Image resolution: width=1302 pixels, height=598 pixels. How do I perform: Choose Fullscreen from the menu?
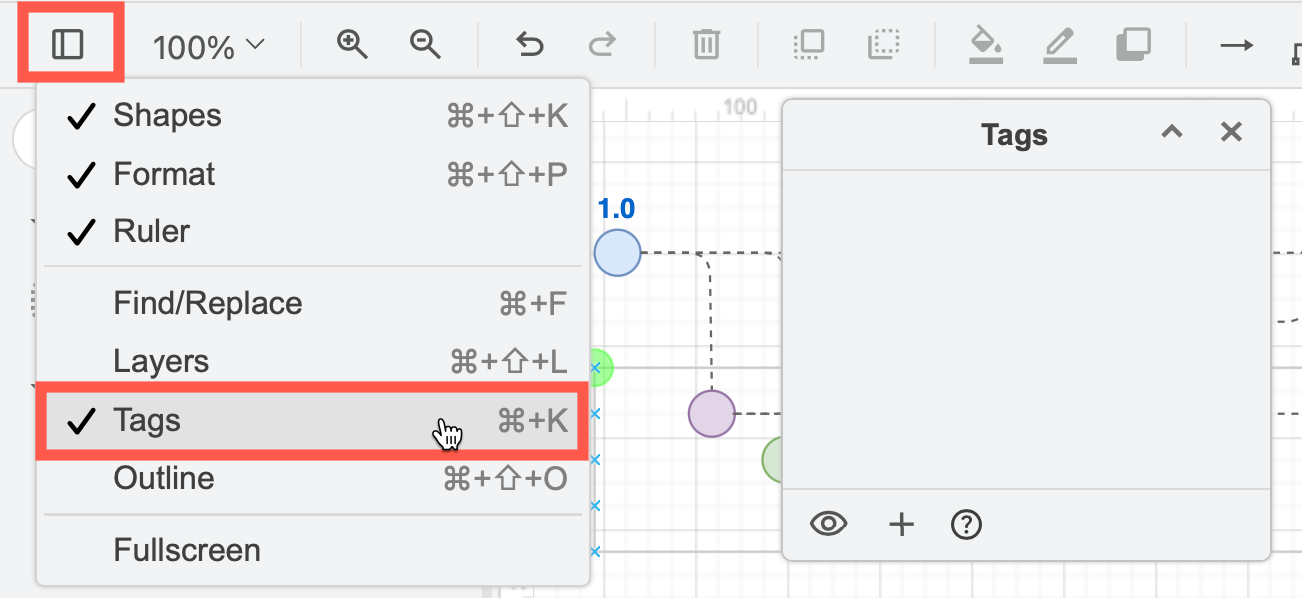tap(186, 549)
